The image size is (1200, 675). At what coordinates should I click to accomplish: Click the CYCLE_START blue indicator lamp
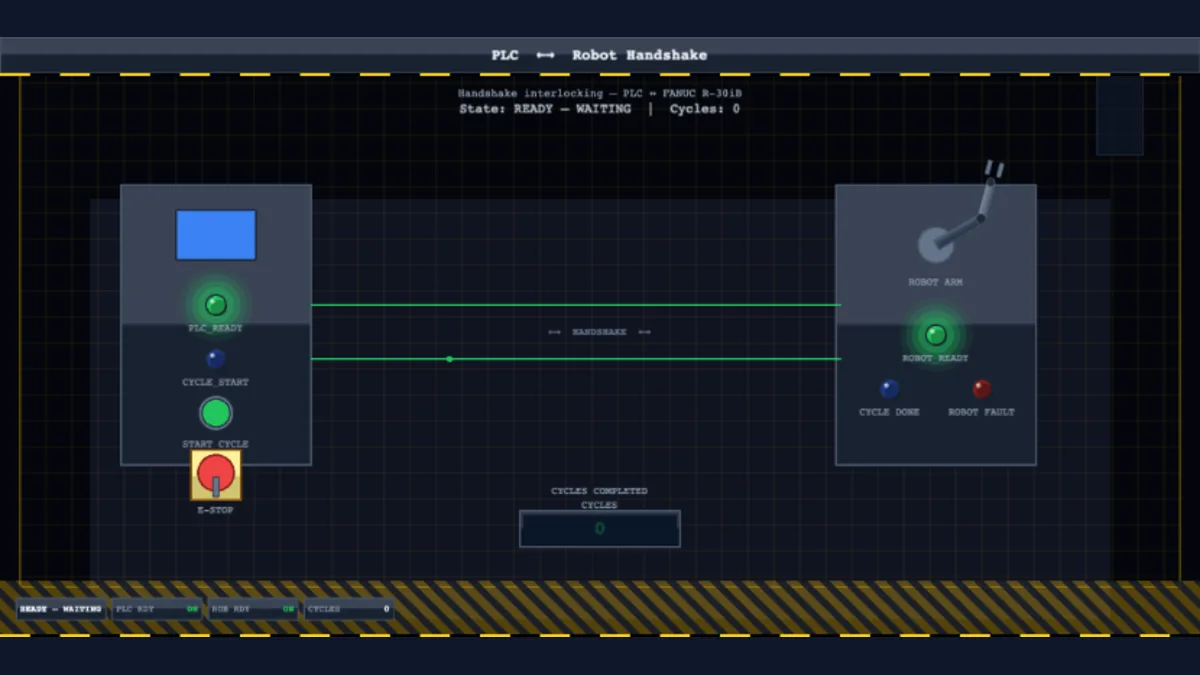click(216, 359)
